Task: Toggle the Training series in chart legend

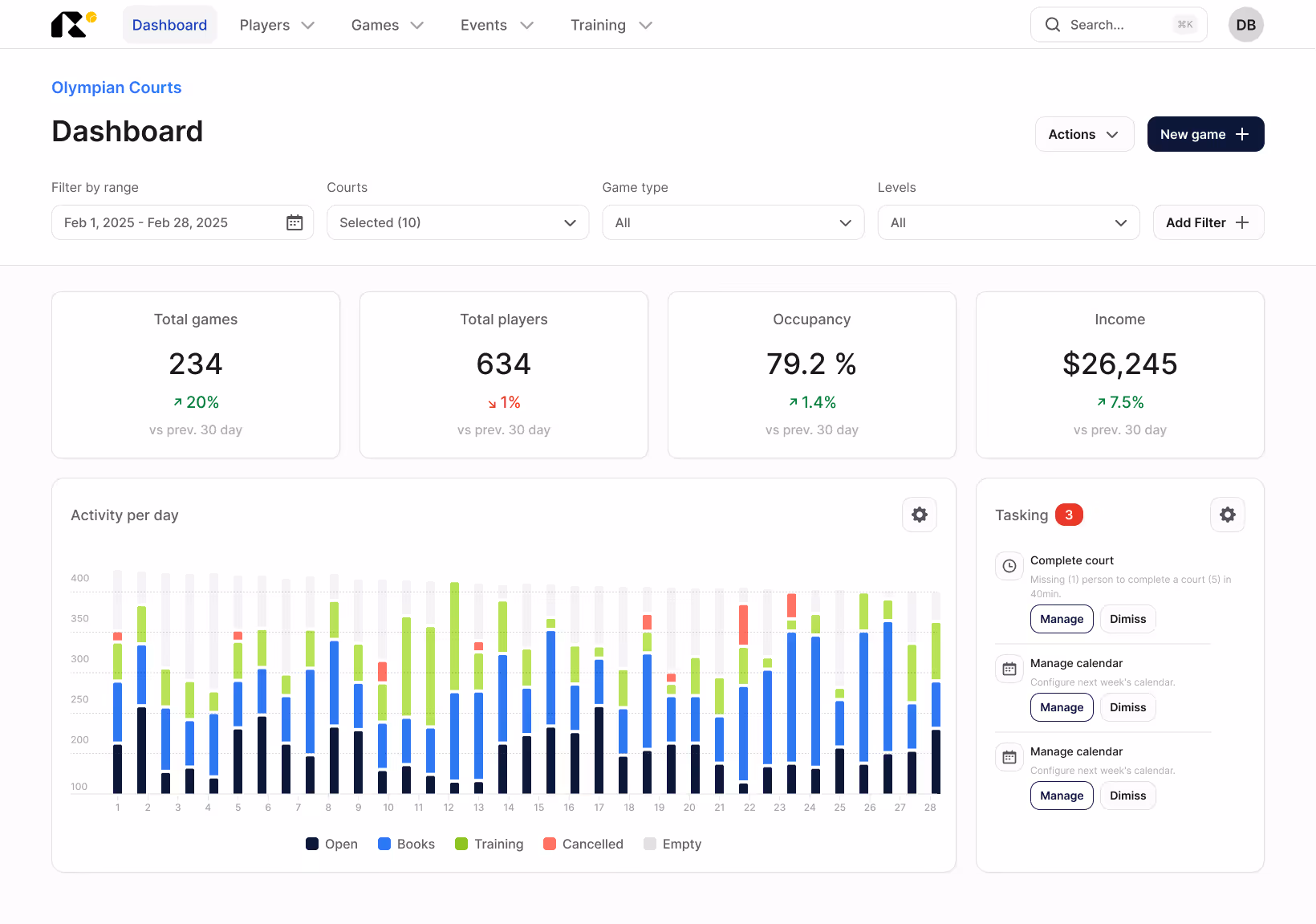Action: (489, 844)
